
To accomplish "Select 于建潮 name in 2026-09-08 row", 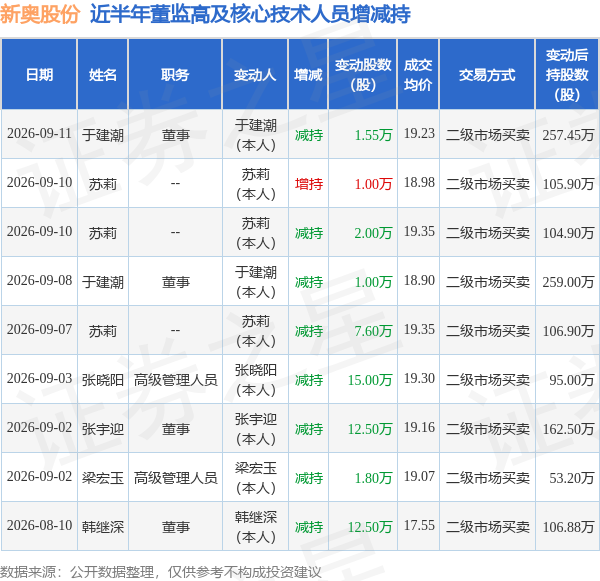I will [x=103, y=282].
